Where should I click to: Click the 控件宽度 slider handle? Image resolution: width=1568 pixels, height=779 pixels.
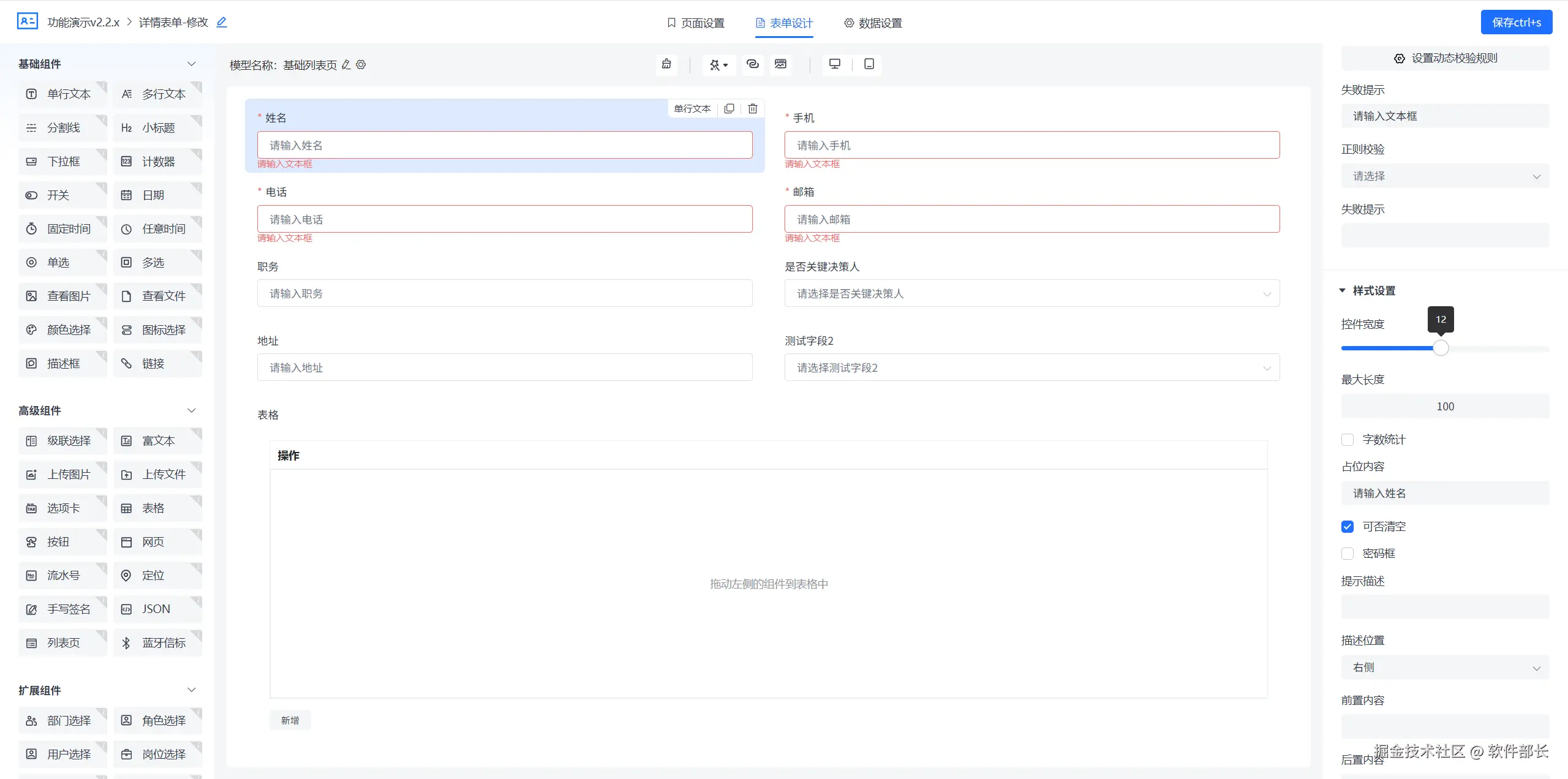(1441, 348)
